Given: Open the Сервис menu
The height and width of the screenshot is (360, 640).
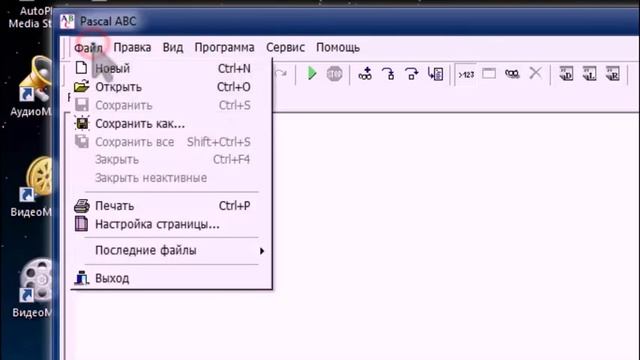Looking at the screenshot, I should coord(285,47).
